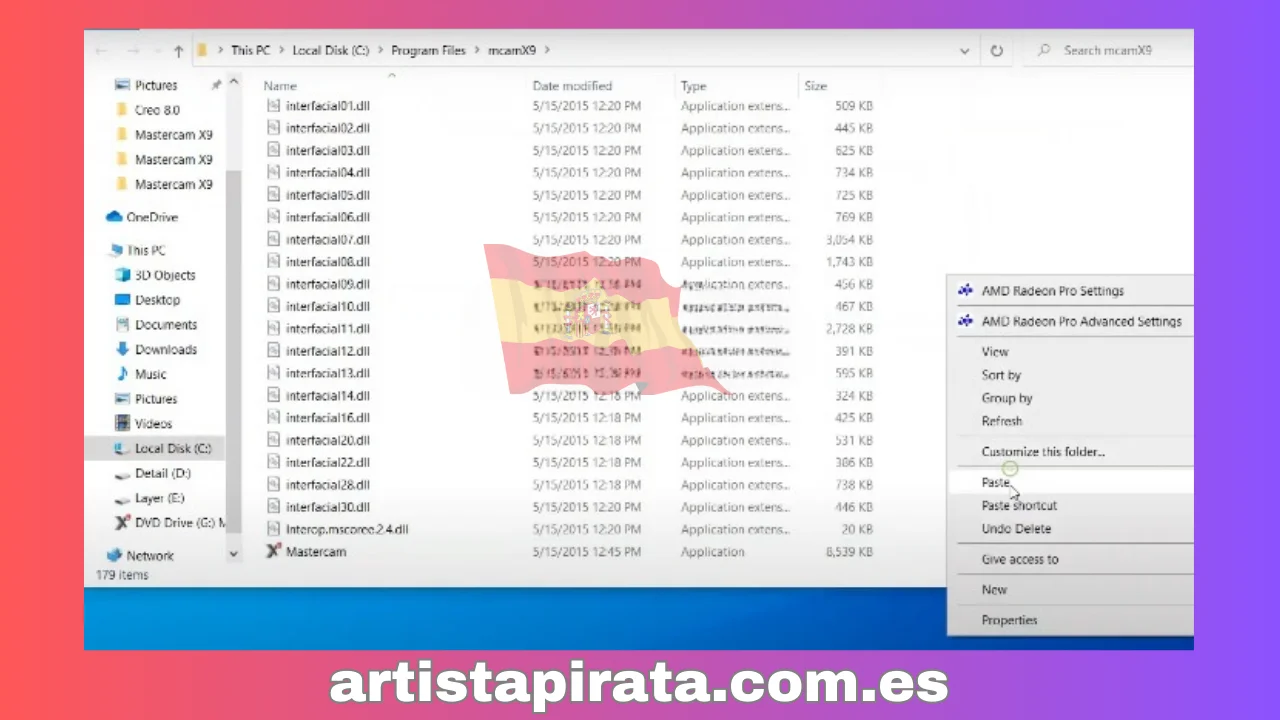The image size is (1280, 720).
Task: Open the address bar history dropdown
Action: pos(964,50)
